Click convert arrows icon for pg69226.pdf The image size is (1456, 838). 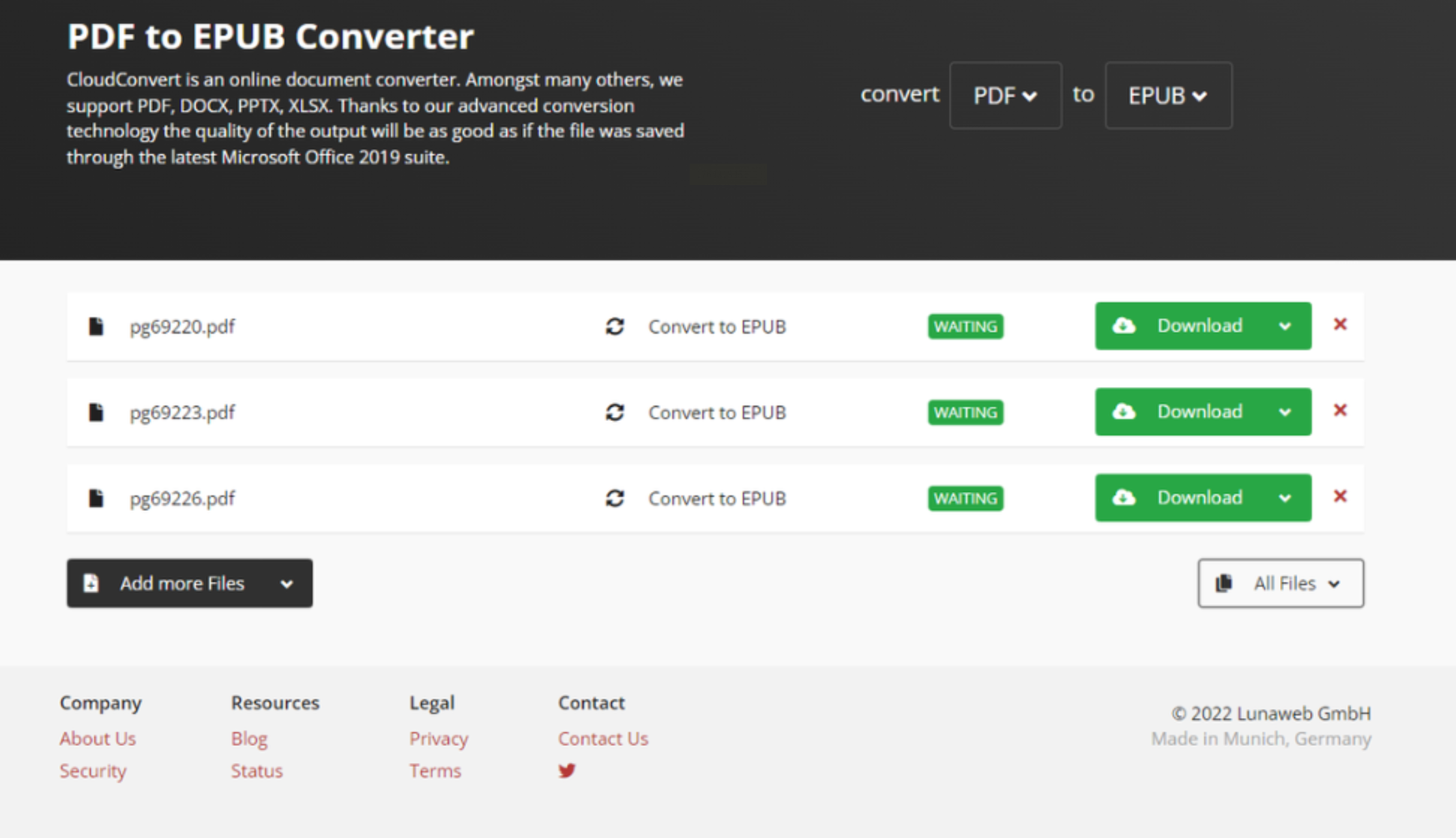(615, 498)
